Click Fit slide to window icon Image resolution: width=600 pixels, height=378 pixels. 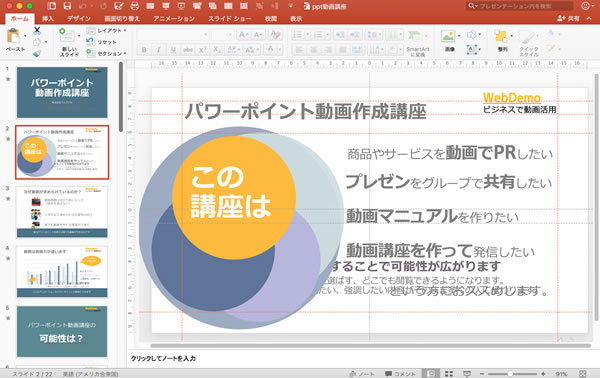pyautogui.click(x=583, y=374)
